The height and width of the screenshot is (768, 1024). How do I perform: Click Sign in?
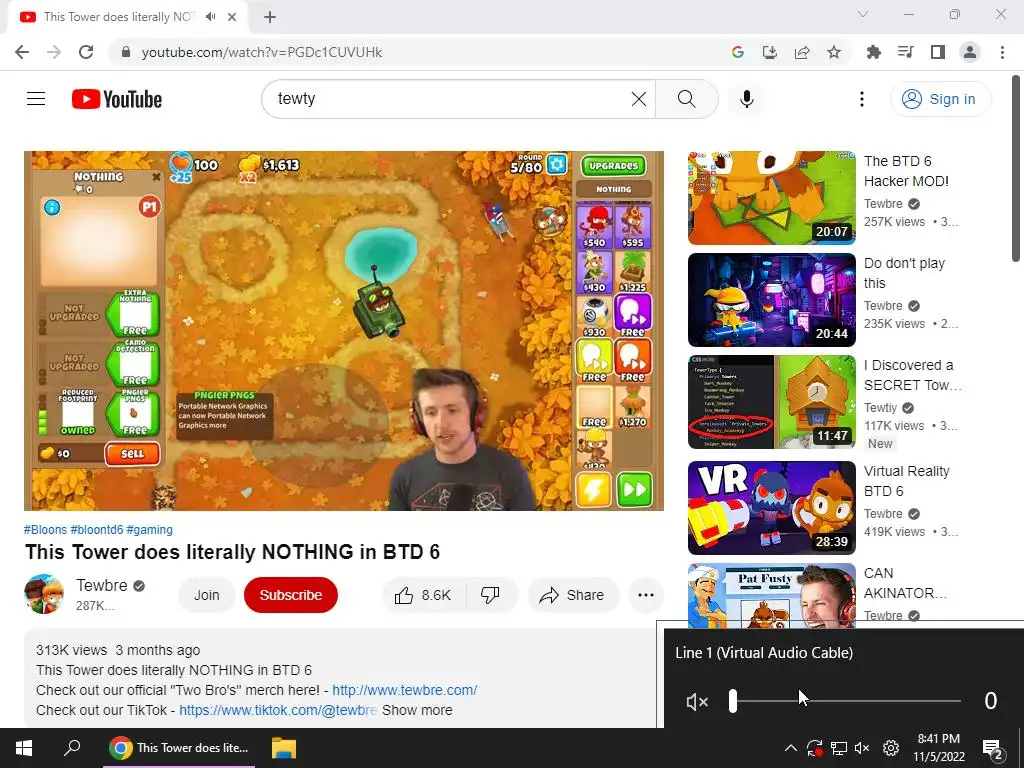(x=940, y=99)
